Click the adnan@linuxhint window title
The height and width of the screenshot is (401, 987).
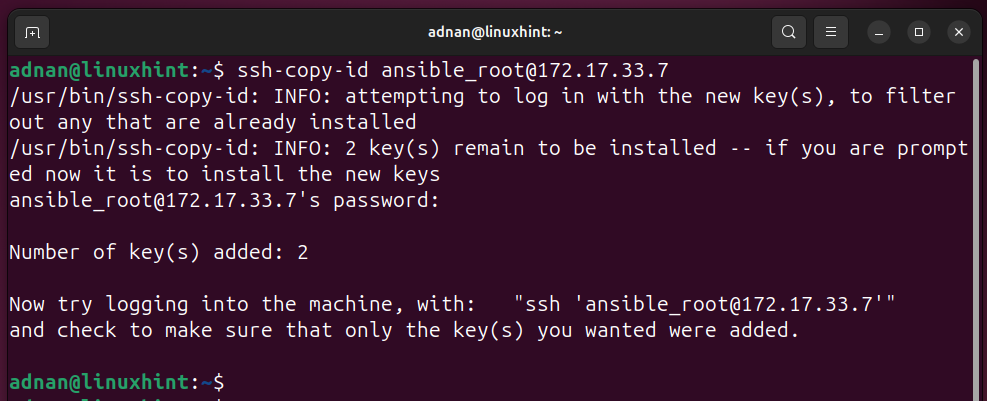(x=494, y=32)
